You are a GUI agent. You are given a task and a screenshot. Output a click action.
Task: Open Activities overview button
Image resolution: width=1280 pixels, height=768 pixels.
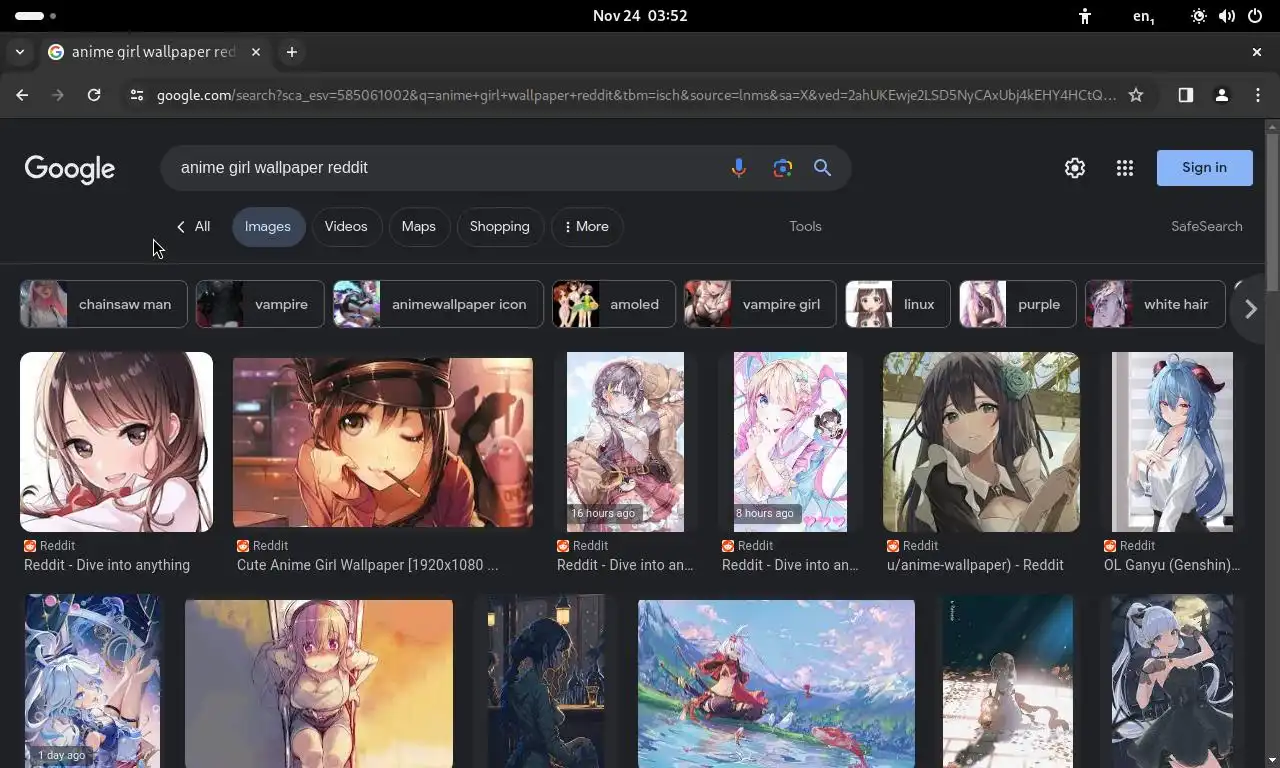pyautogui.click(x=36, y=16)
